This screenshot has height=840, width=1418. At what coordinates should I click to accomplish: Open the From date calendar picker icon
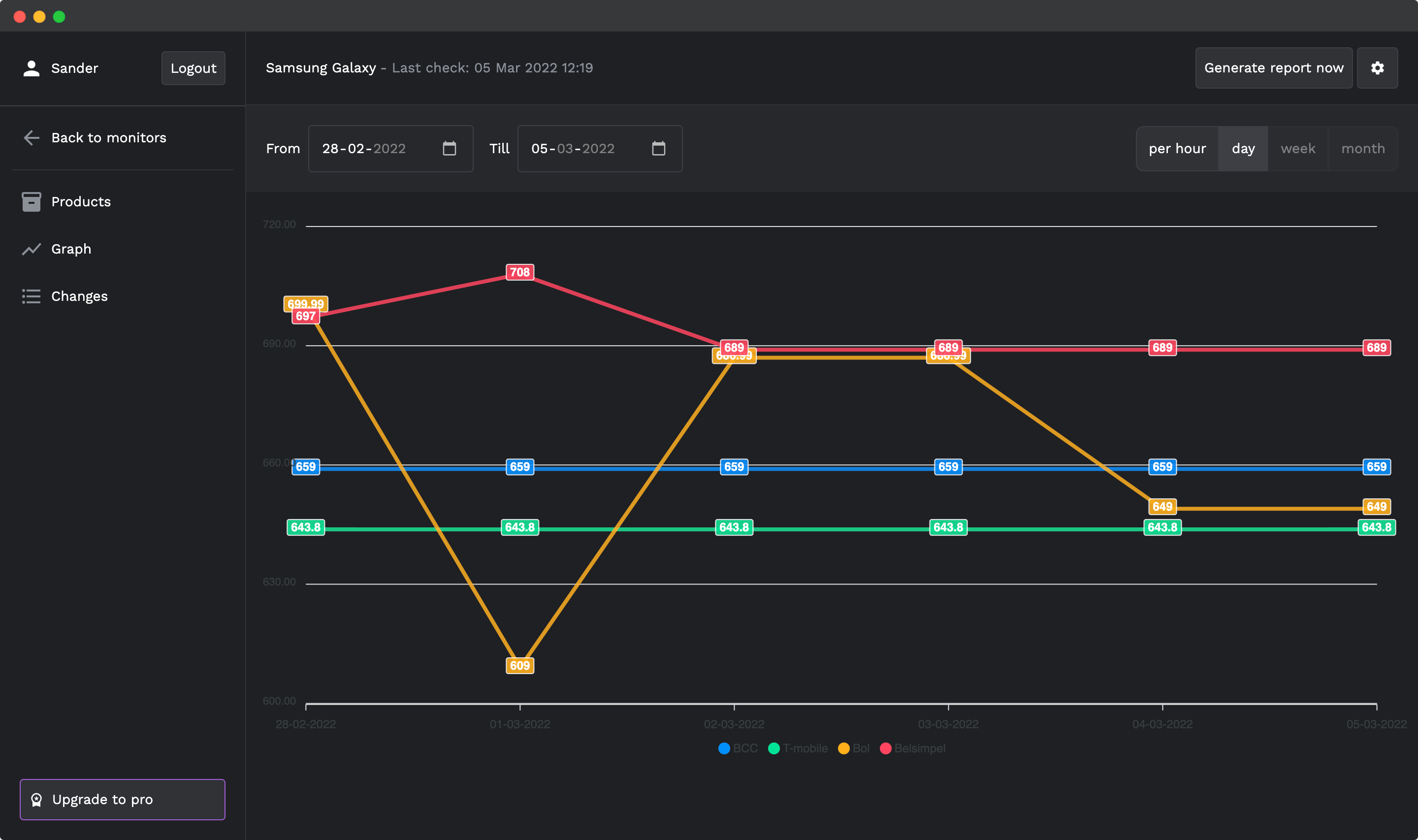449,148
